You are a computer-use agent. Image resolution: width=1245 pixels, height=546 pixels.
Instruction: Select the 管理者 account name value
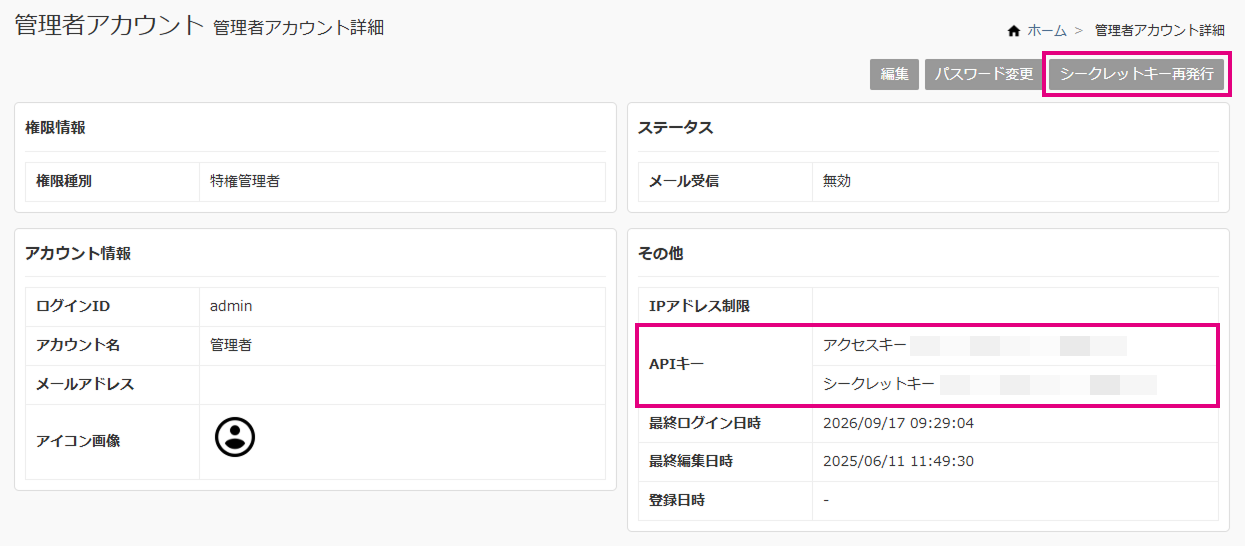tap(231, 345)
